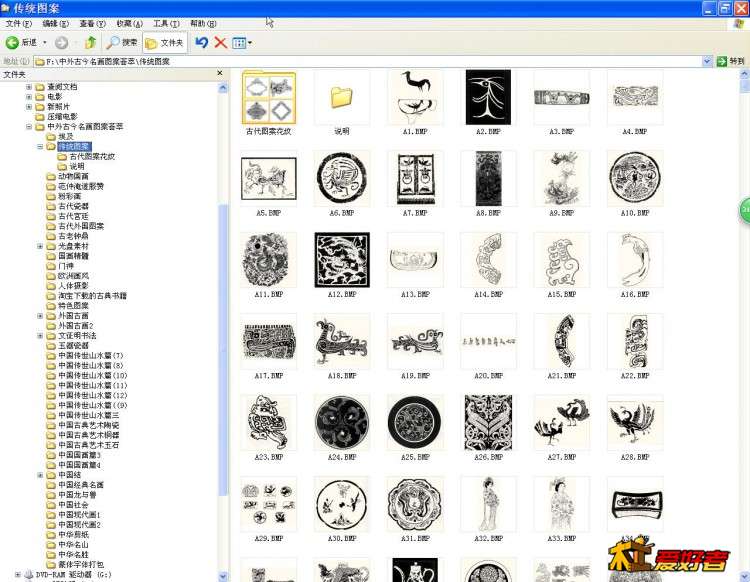Open the Search (搜索) tool

122,43
